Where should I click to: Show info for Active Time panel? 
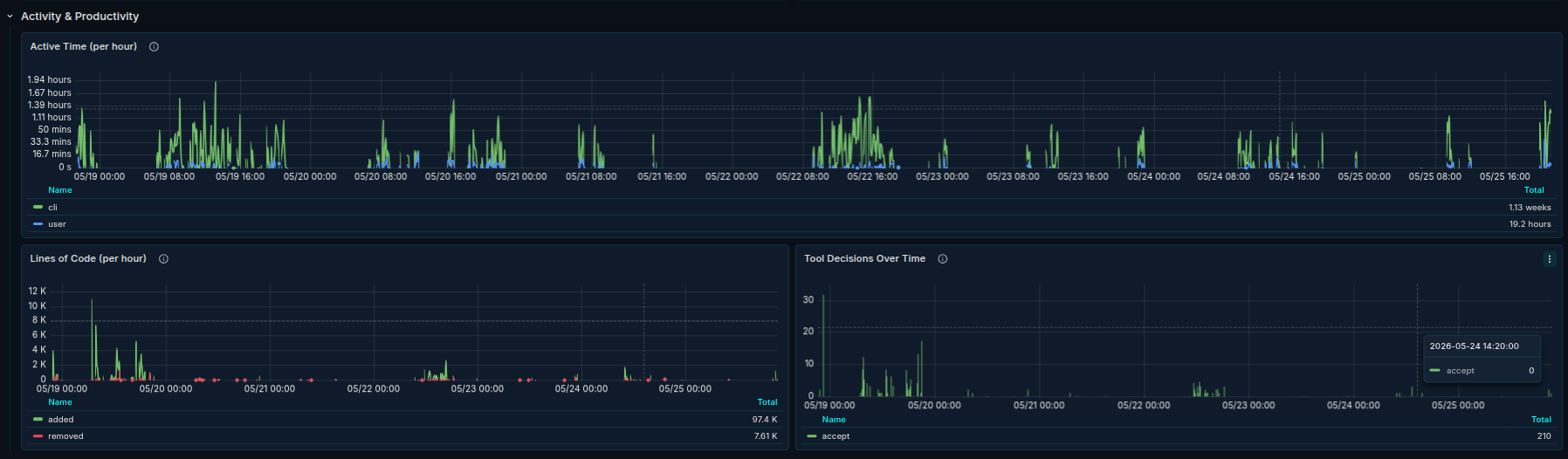[x=154, y=47]
